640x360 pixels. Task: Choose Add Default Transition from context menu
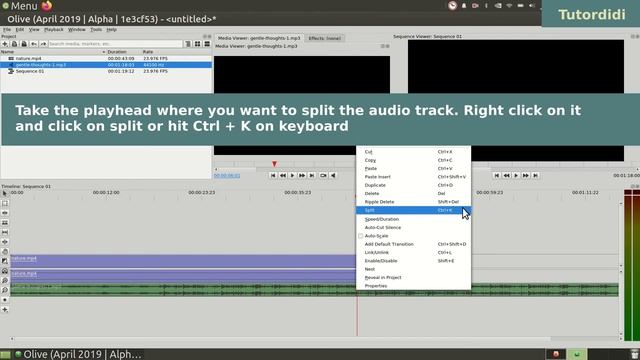point(413,244)
